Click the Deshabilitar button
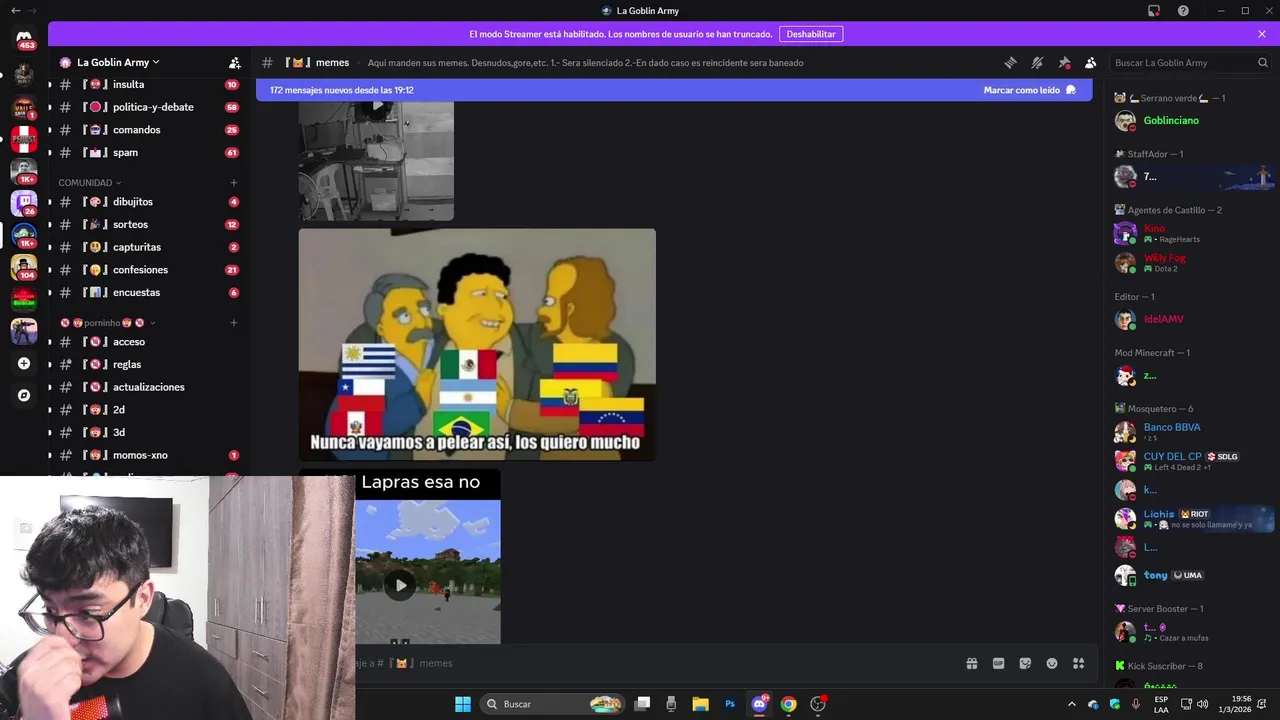Viewport: 1280px width, 720px height. point(811,34)
